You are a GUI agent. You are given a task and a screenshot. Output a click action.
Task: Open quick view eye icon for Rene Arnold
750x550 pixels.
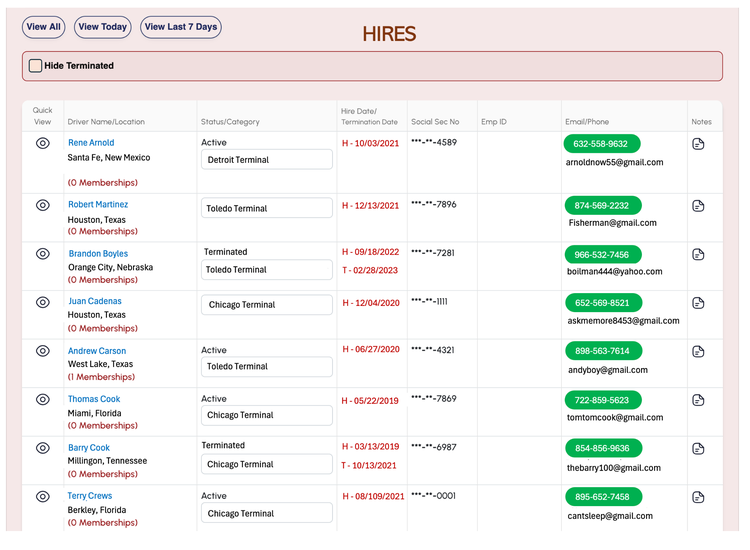pos(43,143)
